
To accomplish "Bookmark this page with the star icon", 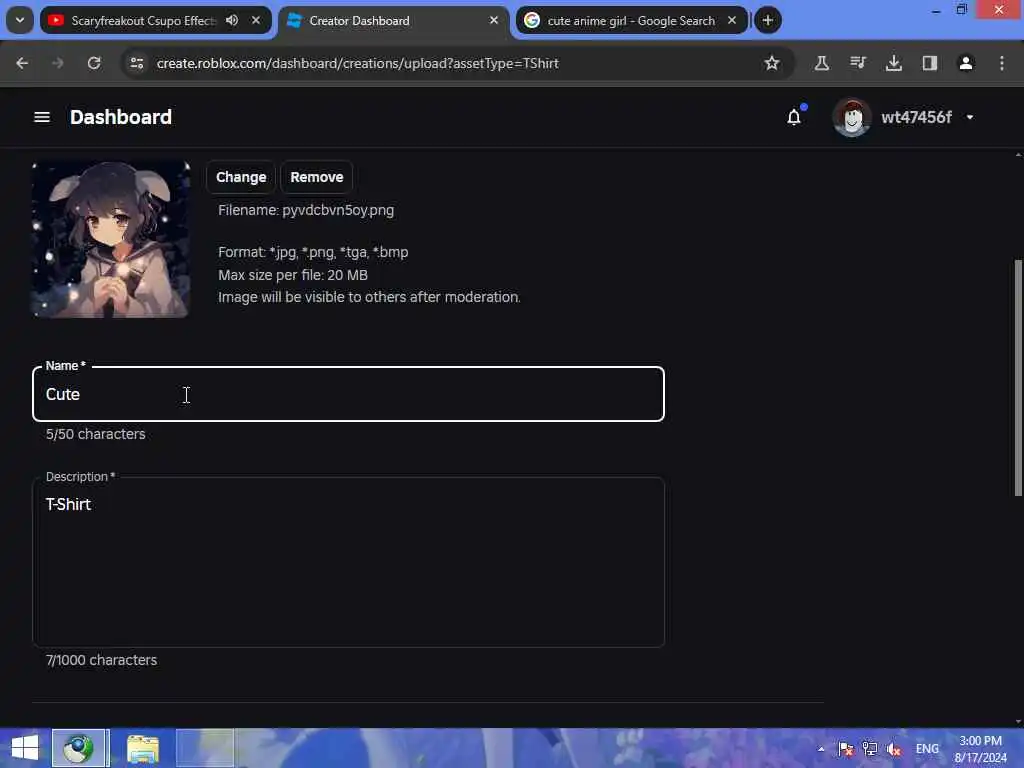I will tap(772, 63).
